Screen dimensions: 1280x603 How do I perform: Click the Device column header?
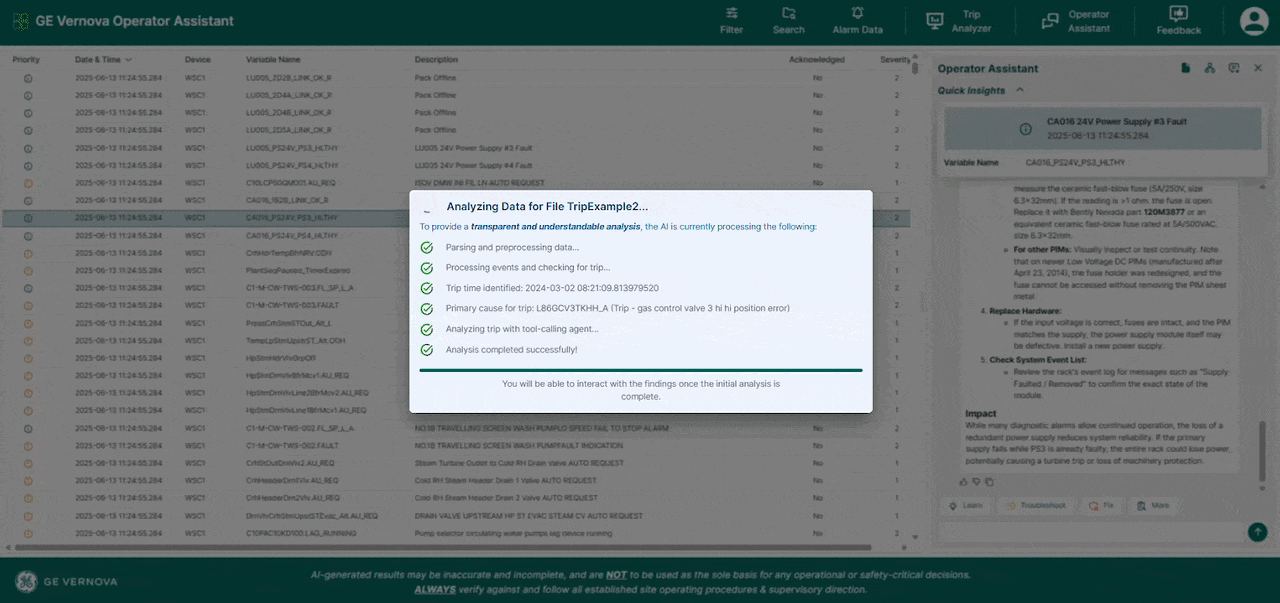point(198,60)
